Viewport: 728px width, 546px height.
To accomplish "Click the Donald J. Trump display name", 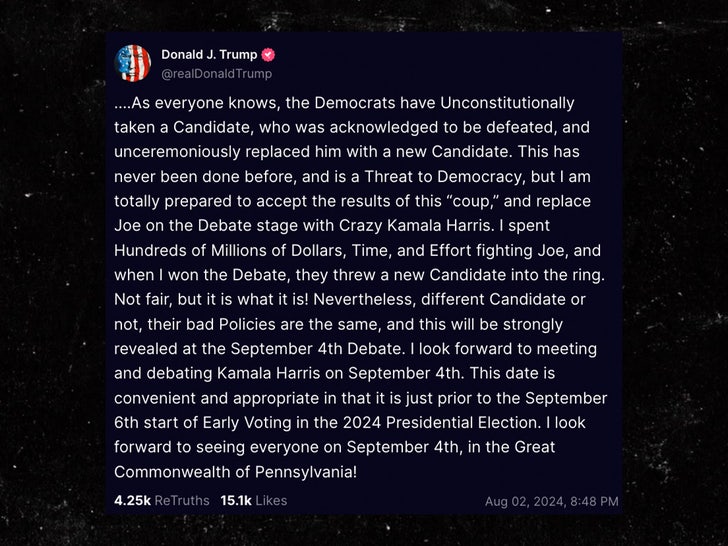I will point(209,55).
